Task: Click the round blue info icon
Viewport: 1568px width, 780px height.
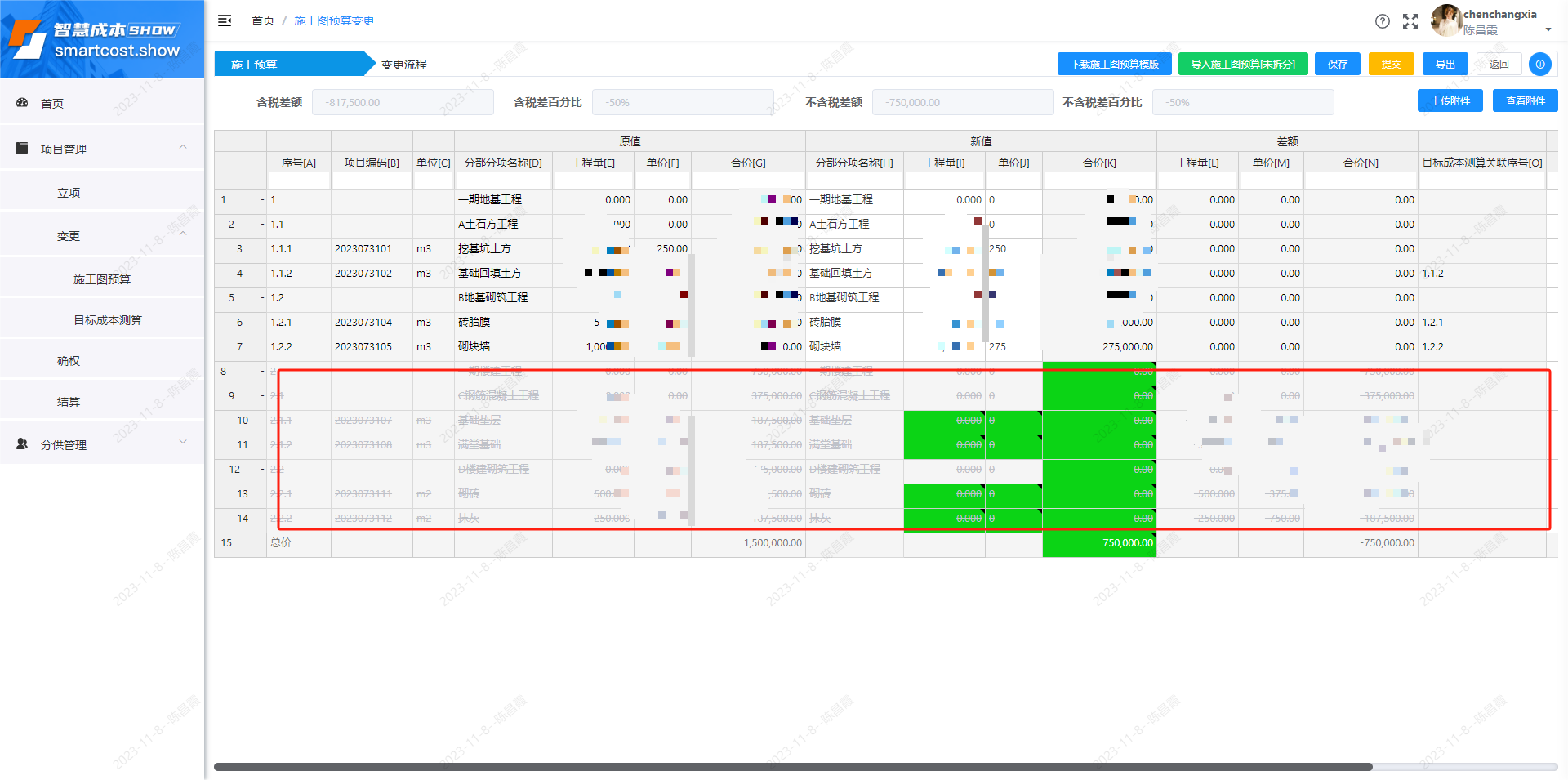Action: coord(1539,65)
